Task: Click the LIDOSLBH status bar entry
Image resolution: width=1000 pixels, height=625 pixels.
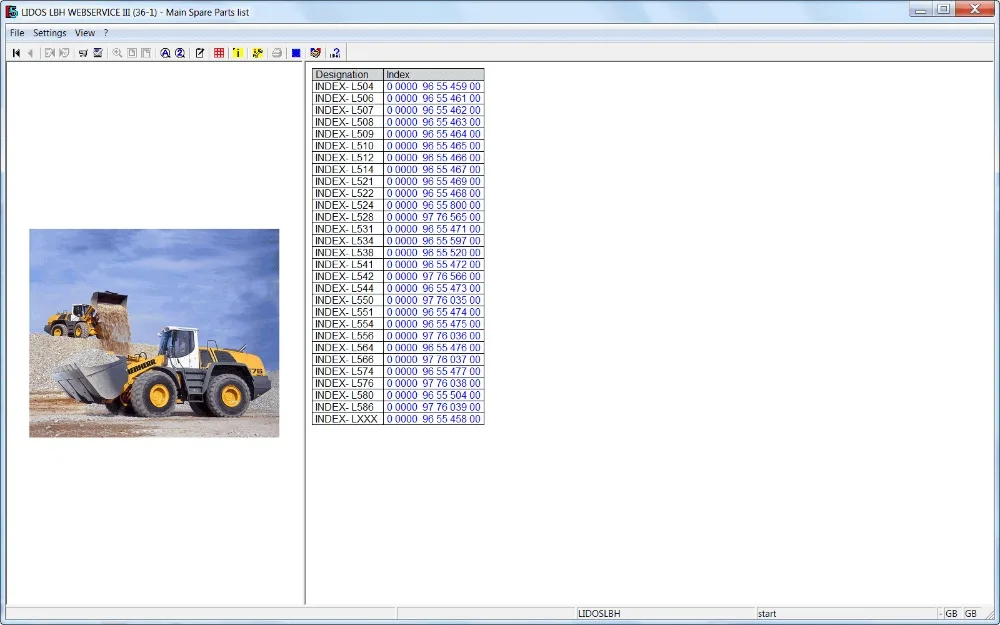Action: (666, 614)
